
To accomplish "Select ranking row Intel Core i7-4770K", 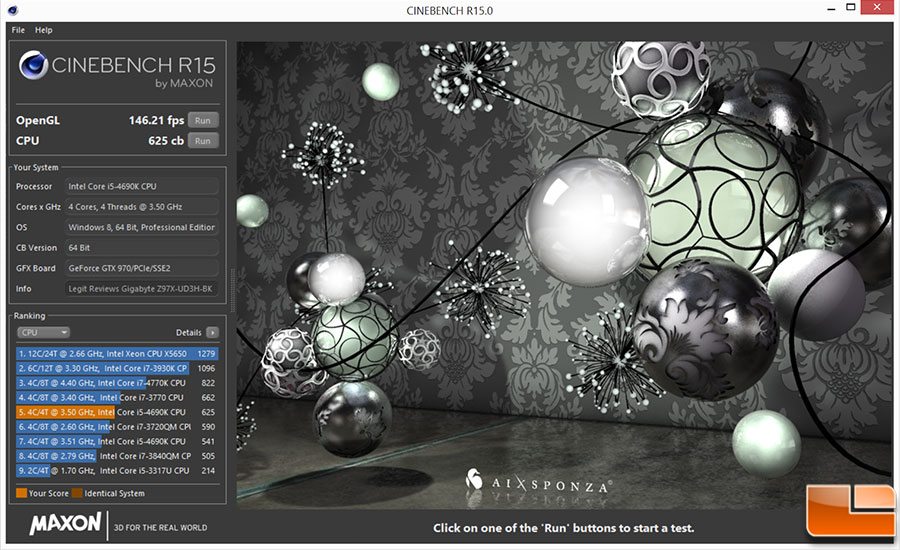I will tap(117, 383).
